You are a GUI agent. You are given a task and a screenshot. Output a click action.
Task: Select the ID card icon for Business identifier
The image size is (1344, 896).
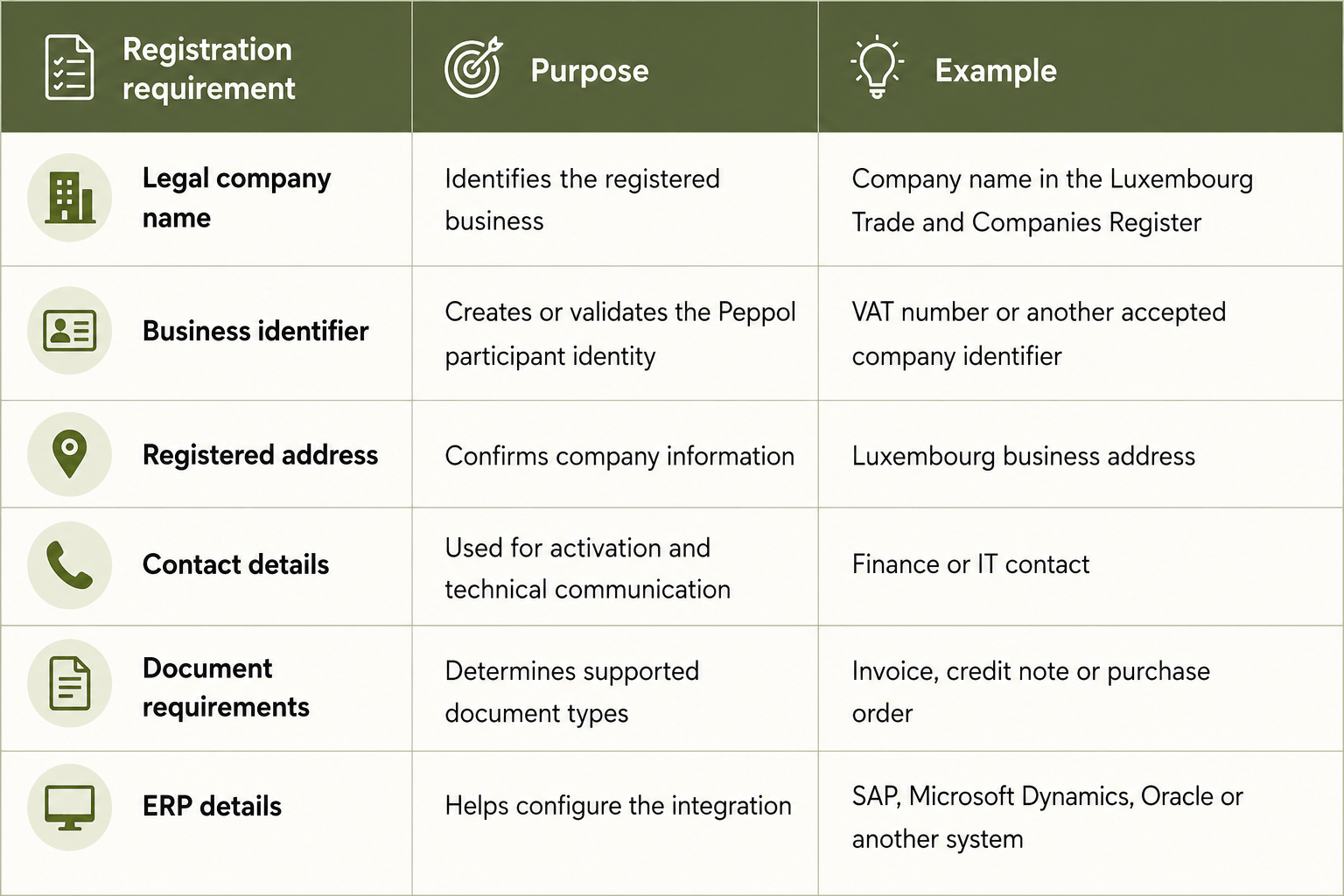coord(70,331)
